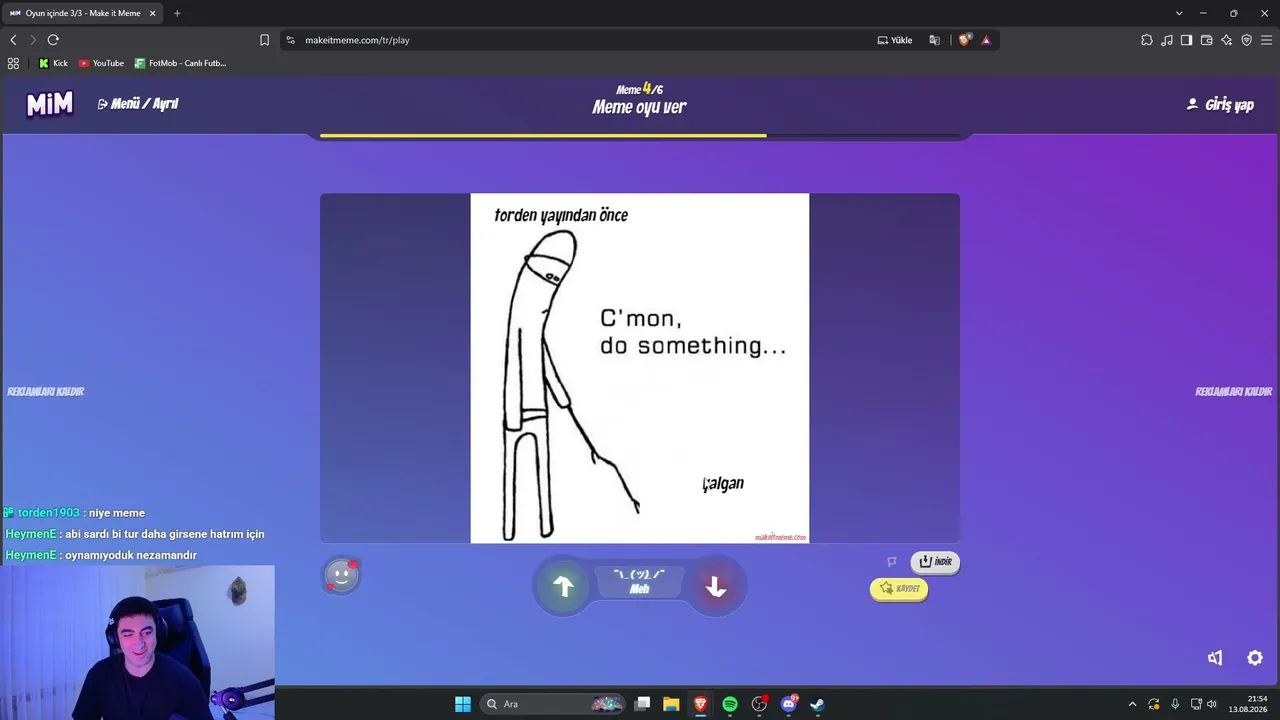This screenshot has height=720, width=1280.
Task: Go forward in the browser
Action: pos(33,40)
